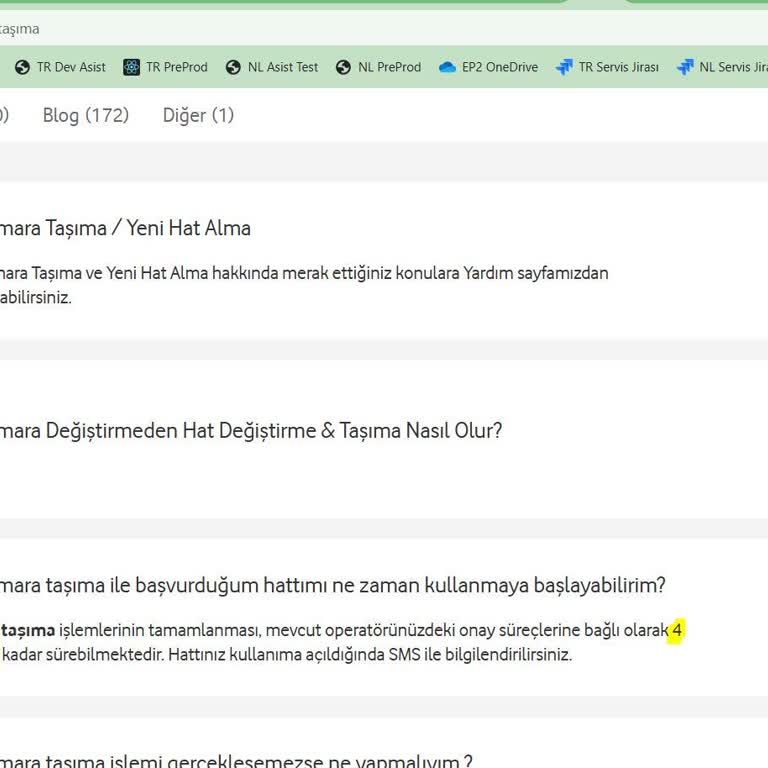Open the NL Servis Jira bookmark icon
The height and width of the screenshot is (768, 768).
(x=685, y=67)
